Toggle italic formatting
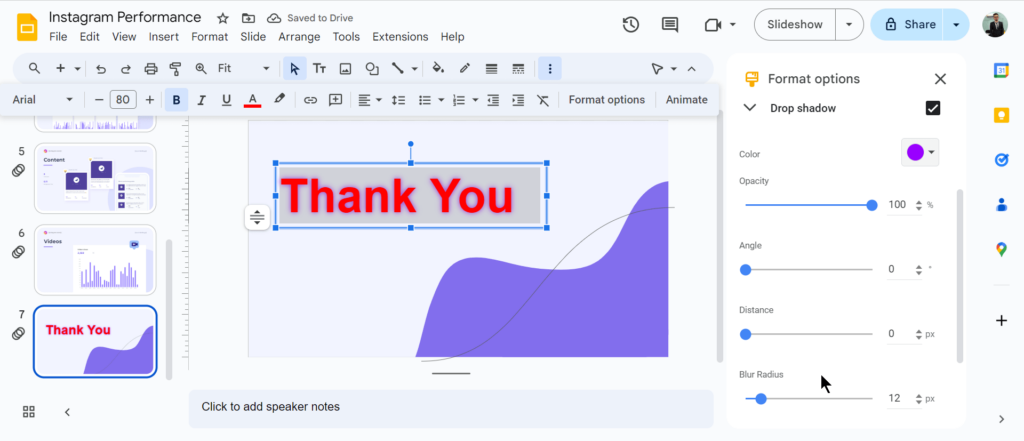The height and width of the screenshot is (441, 1024). (202, 100)
